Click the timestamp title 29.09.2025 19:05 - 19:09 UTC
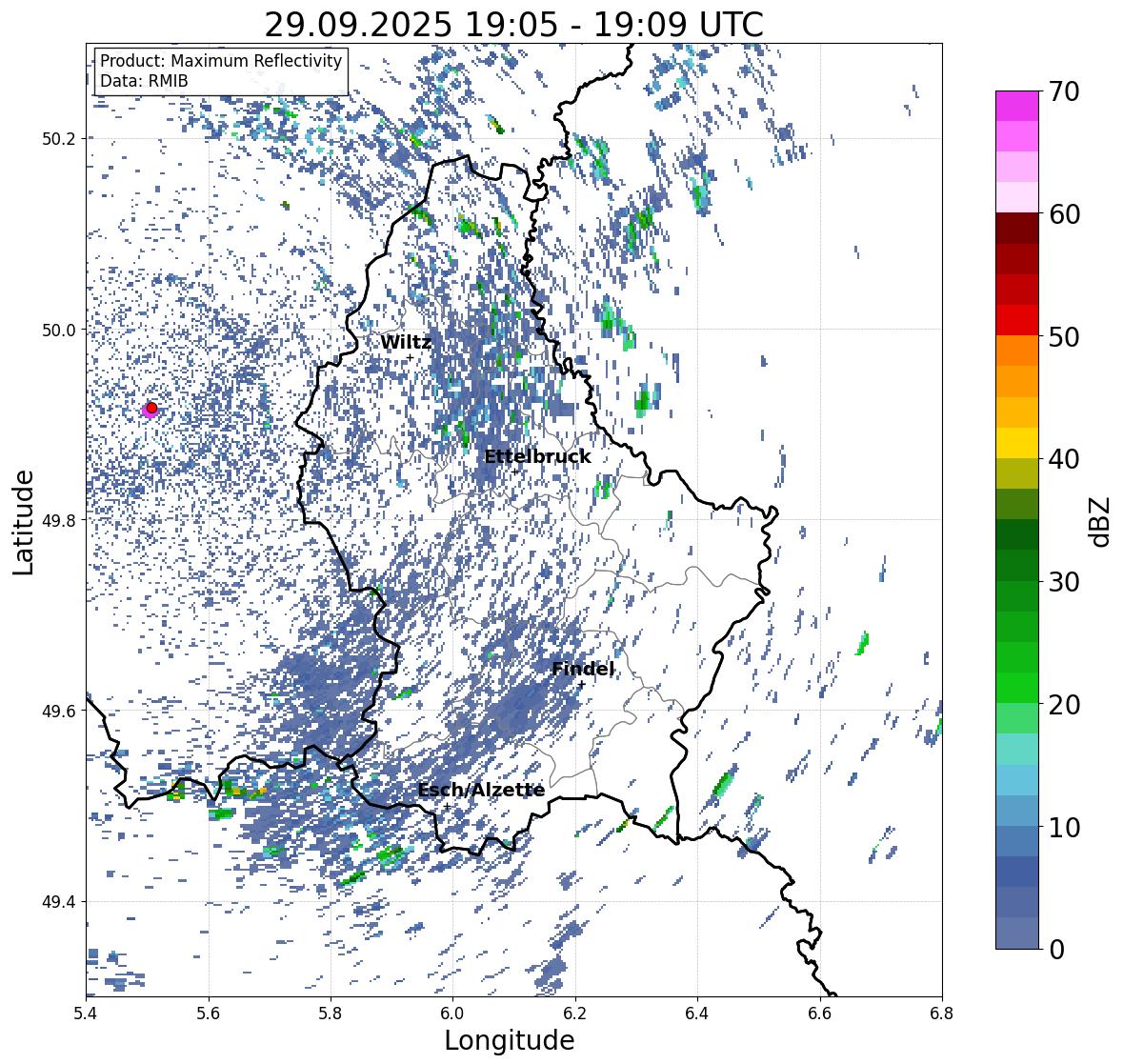The width and height of the screenshot is (1123, 1064). (513, 25)
